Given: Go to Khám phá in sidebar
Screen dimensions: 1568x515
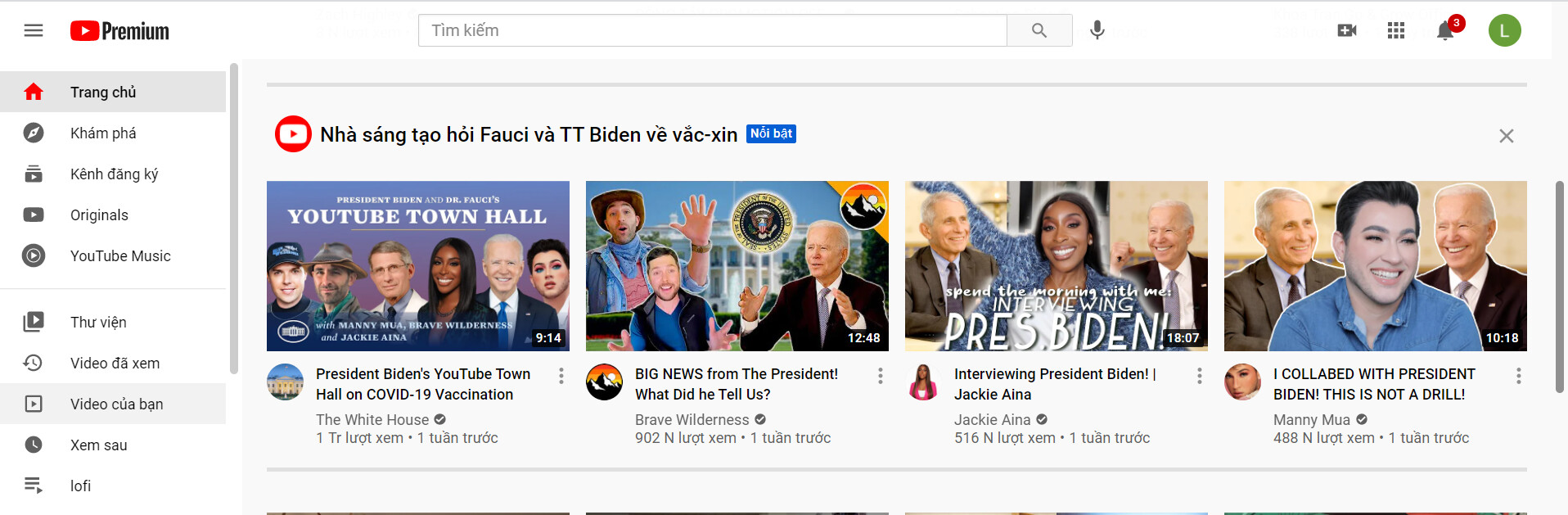Looking at the screenshot, I should [103, 133].
